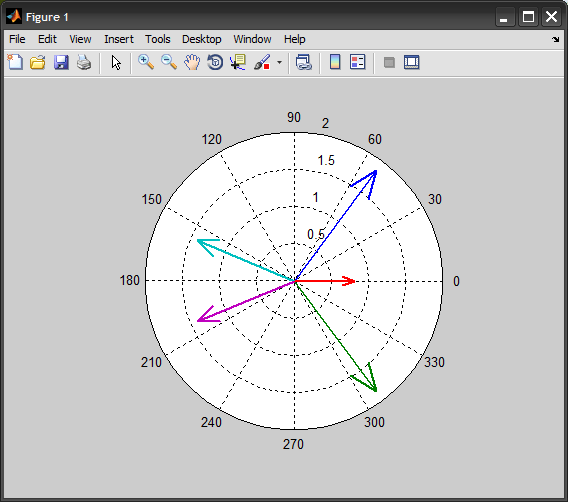Click the Print Figure icon
568x502 pixels.
(x=84, y=62)
